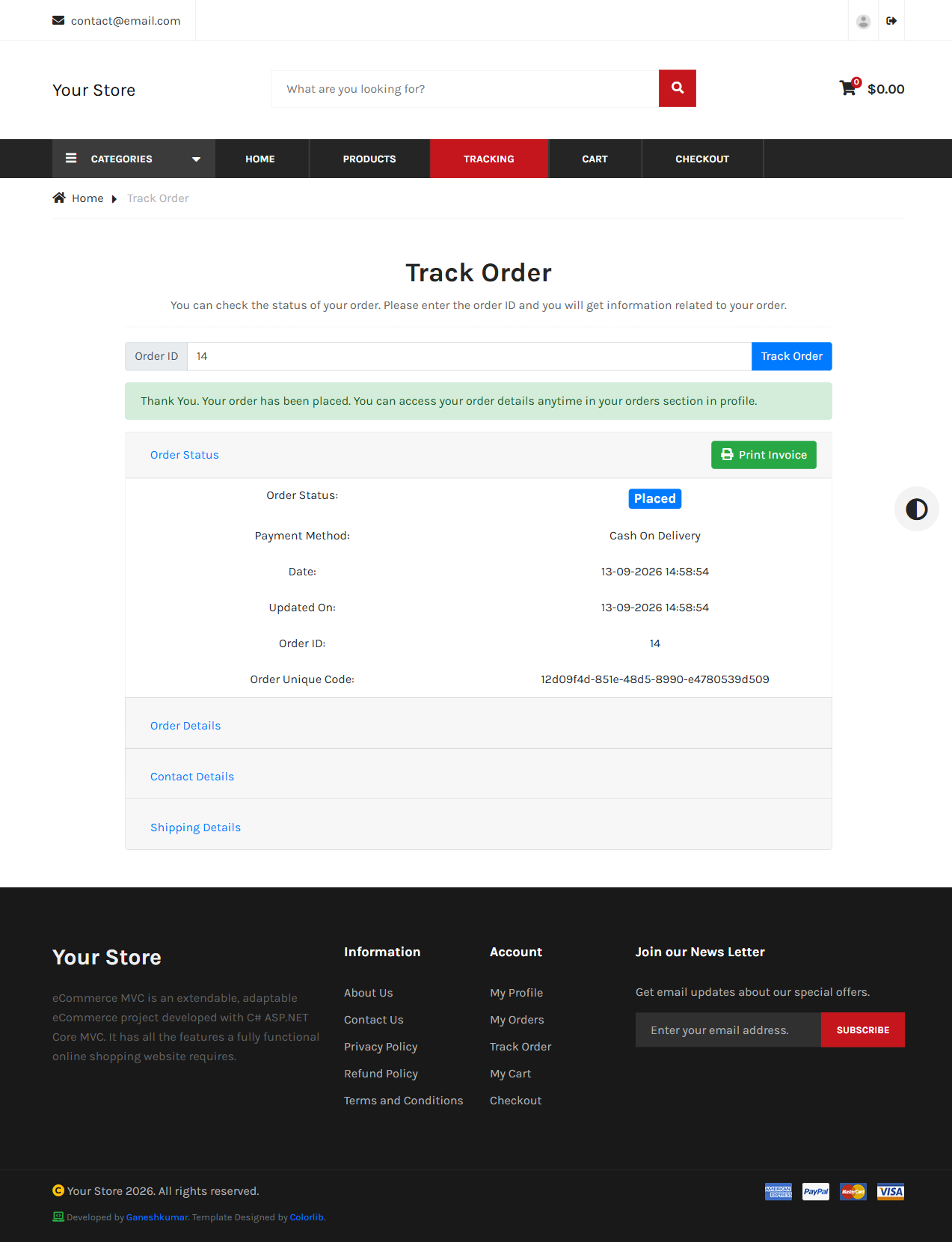Open My Cart footer link
Viewport: 952px width, 1242px height.
[511, 1074]
